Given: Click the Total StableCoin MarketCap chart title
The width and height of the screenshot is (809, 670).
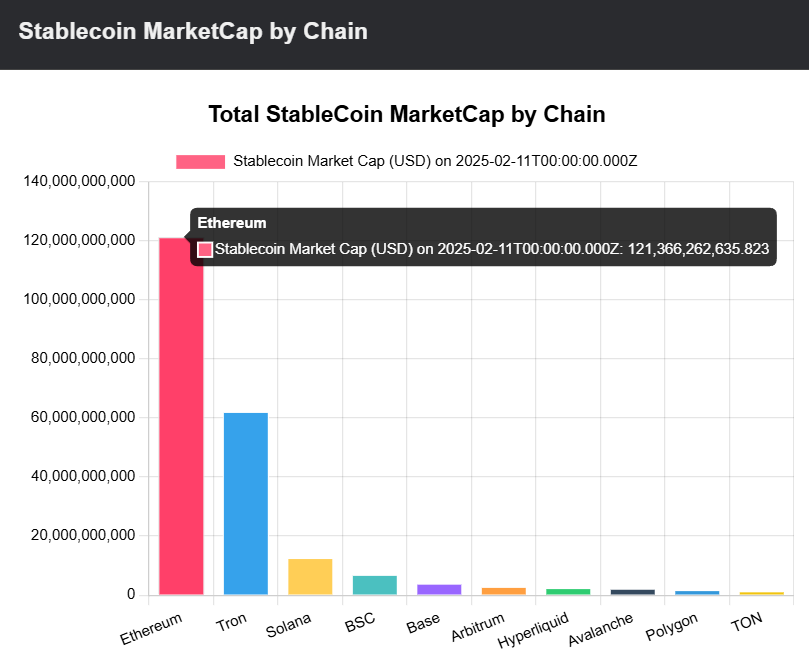Looking at the screenshot, I should [406, 114].
